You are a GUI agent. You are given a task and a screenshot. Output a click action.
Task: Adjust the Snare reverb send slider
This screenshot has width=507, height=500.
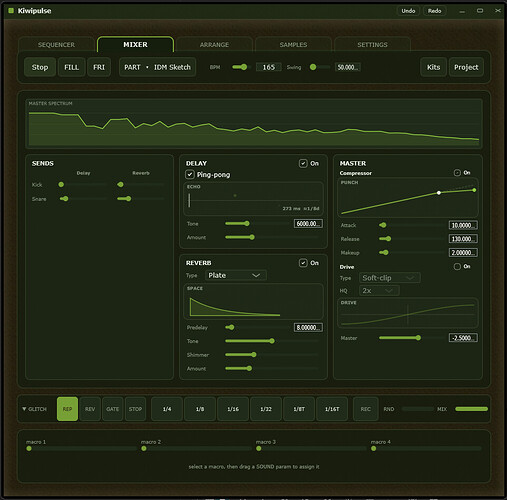click(x=141, y=199)
